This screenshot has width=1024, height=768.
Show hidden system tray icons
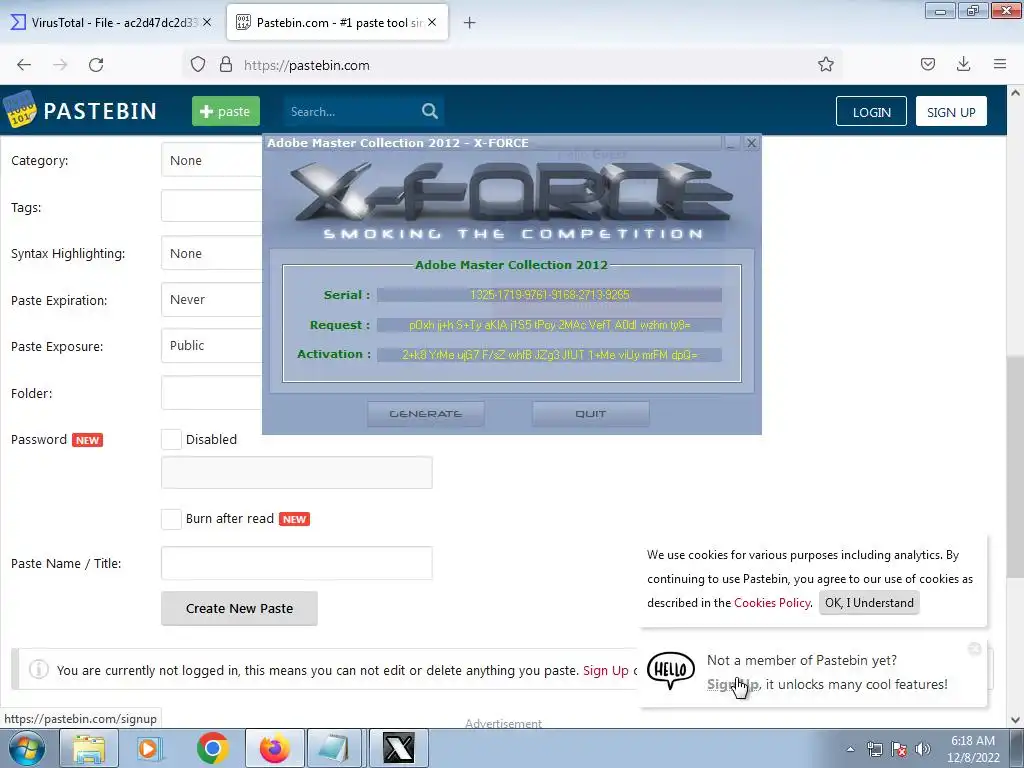coord(850,749)
